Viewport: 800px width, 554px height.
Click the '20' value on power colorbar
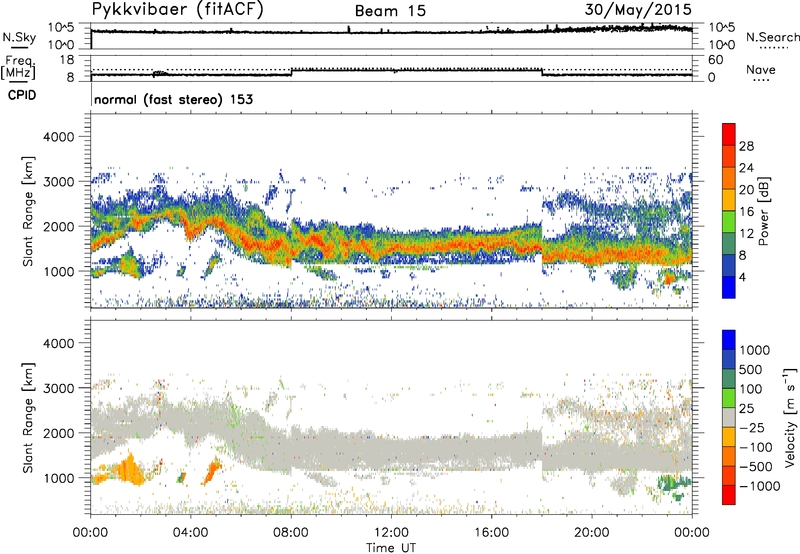tap(746, 190)
